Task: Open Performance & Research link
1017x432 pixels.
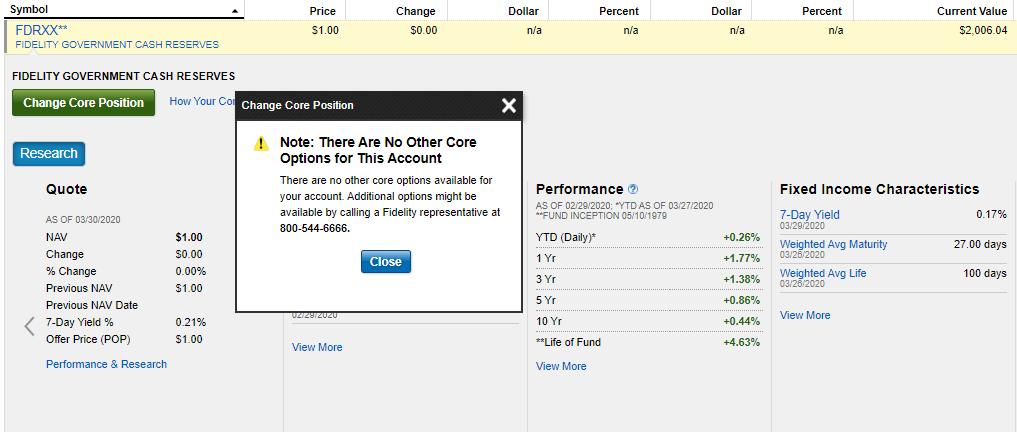Action: click(x=106, y=364)
